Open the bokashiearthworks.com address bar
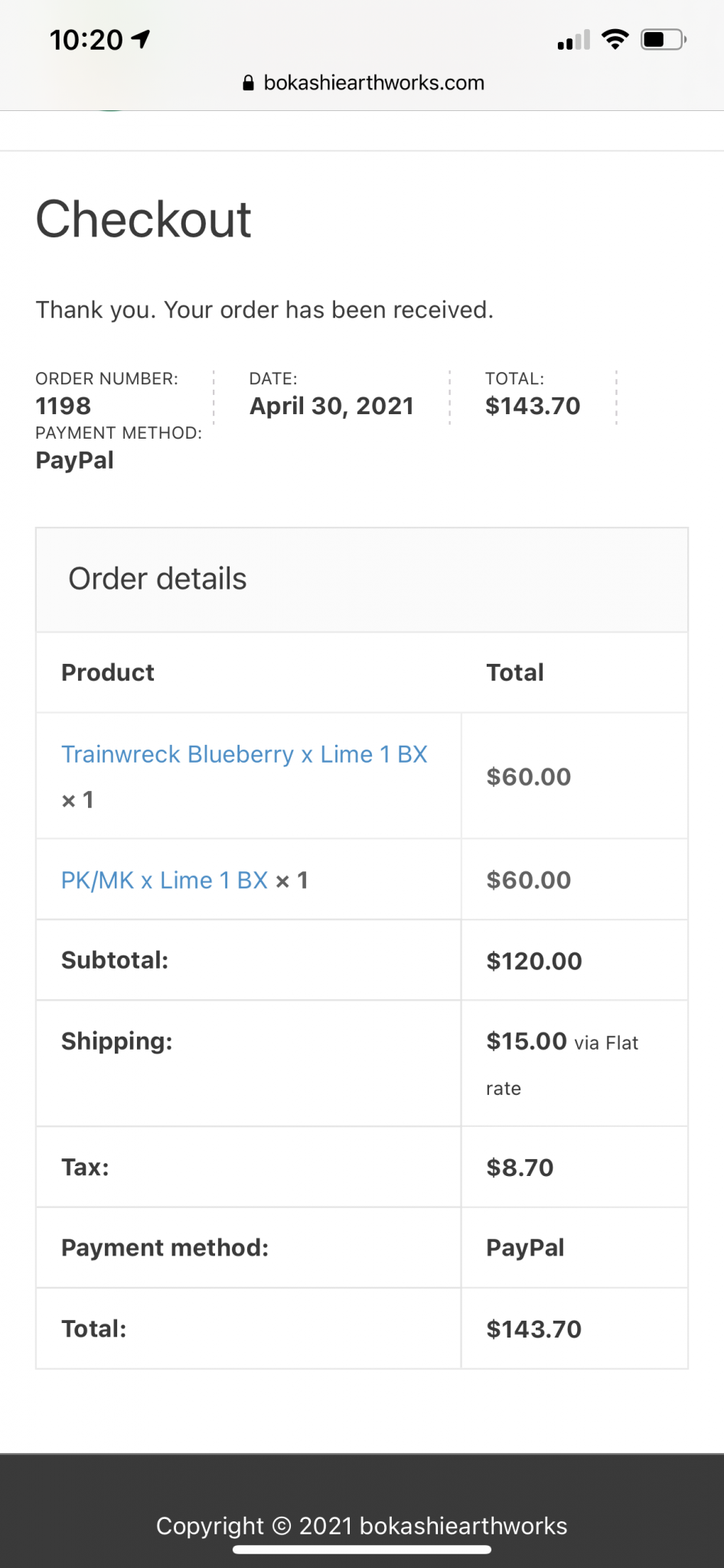 373,83
